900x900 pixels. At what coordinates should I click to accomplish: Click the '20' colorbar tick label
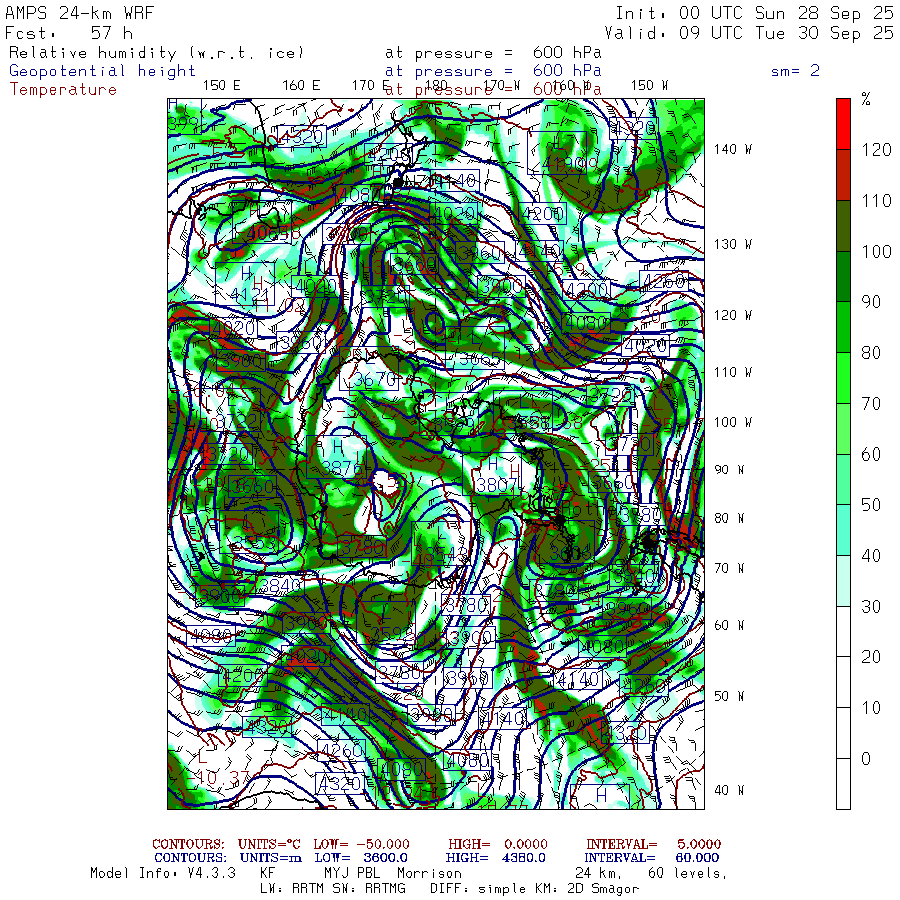coord(871,657)
